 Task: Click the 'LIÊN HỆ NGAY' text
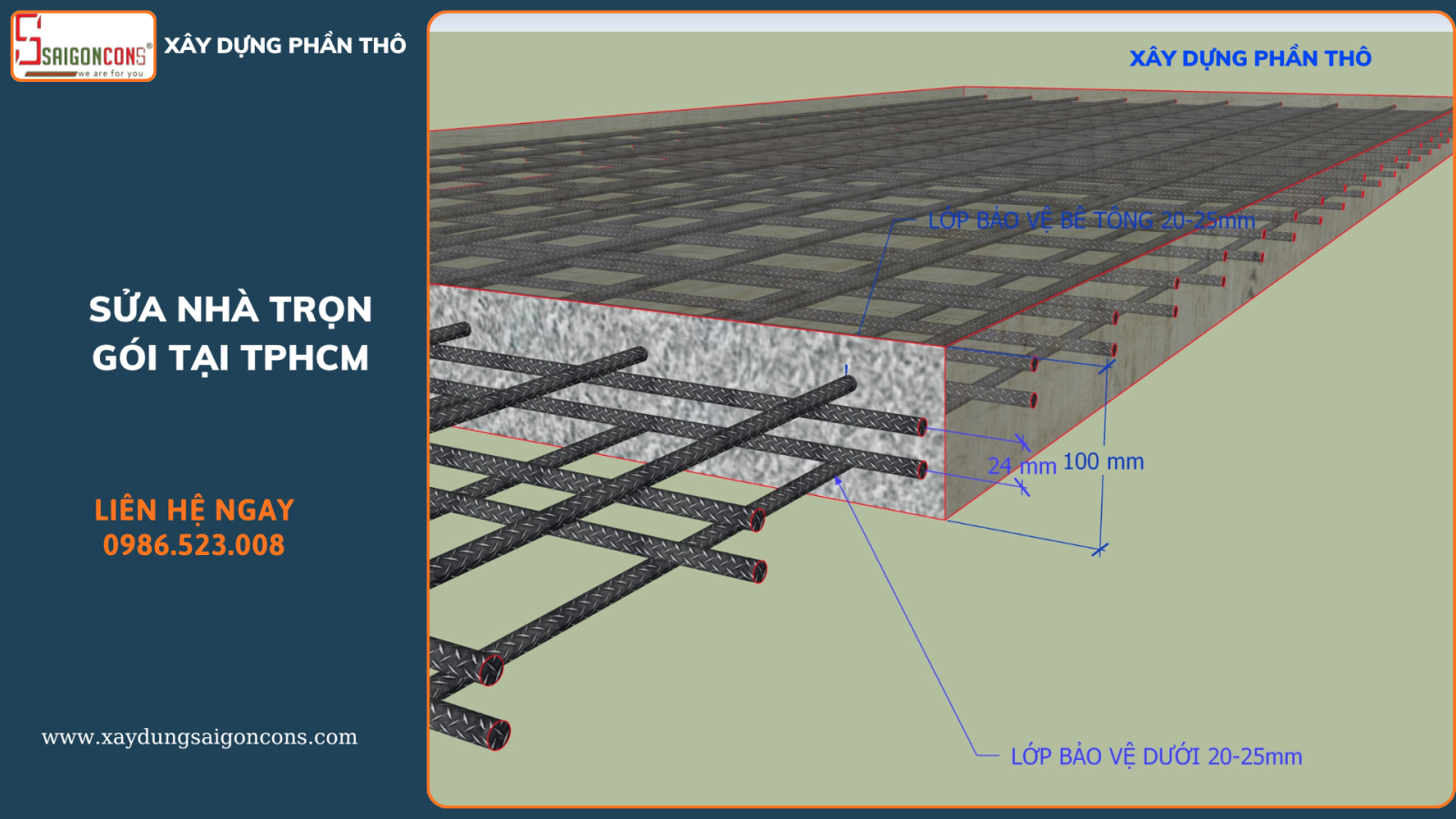(x=194, y=510)
